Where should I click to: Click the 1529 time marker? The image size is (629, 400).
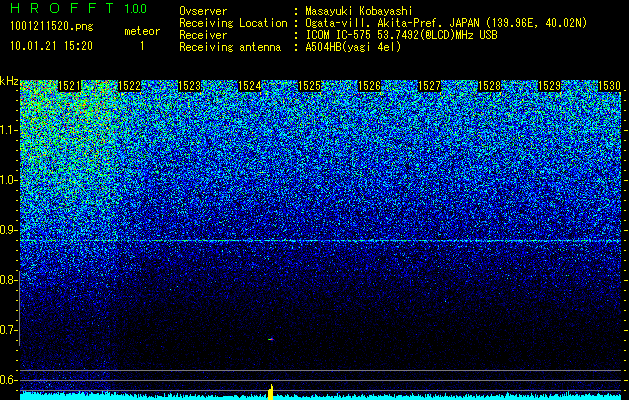549,86
